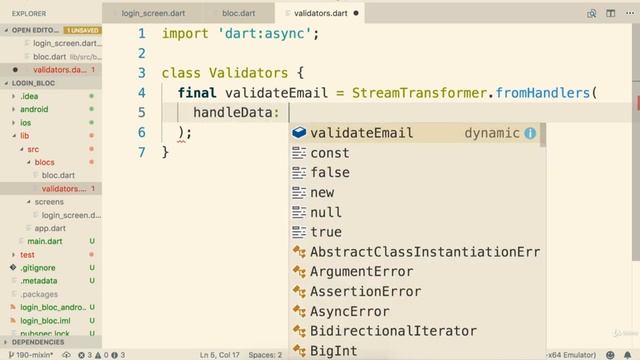Image resolution: width=640 pixels, height=360 pixels.
Task: Select AssertionError class suggestion
Action: tap(414, 291)
